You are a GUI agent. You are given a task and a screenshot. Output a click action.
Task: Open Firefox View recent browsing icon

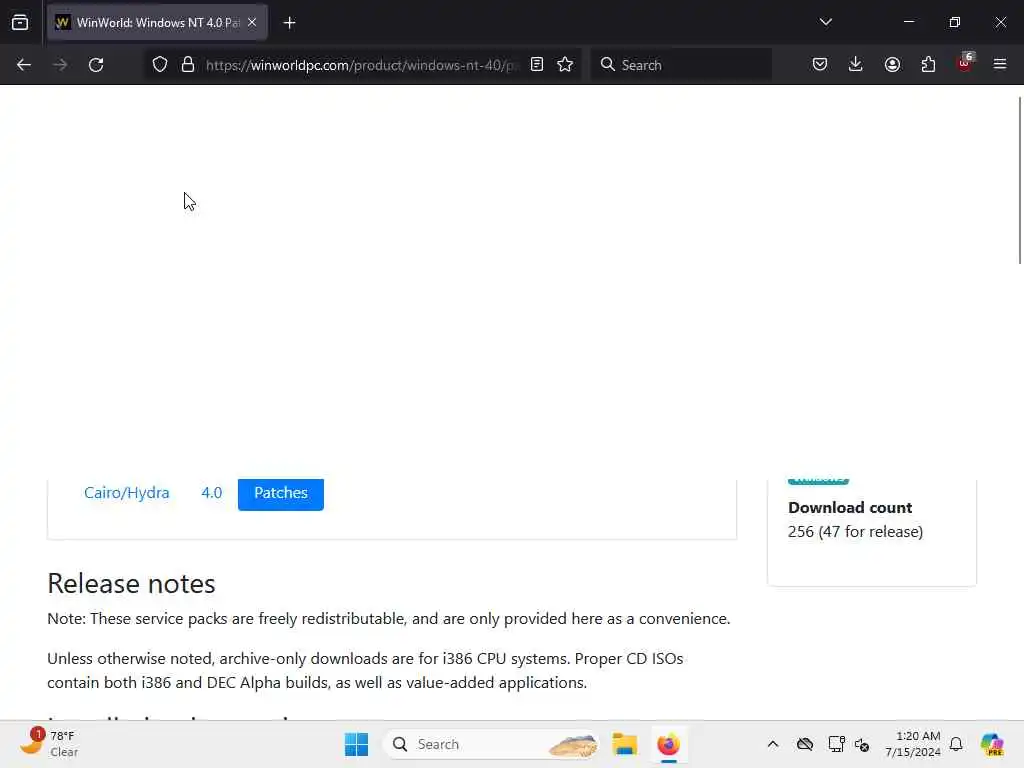(20, 22)
